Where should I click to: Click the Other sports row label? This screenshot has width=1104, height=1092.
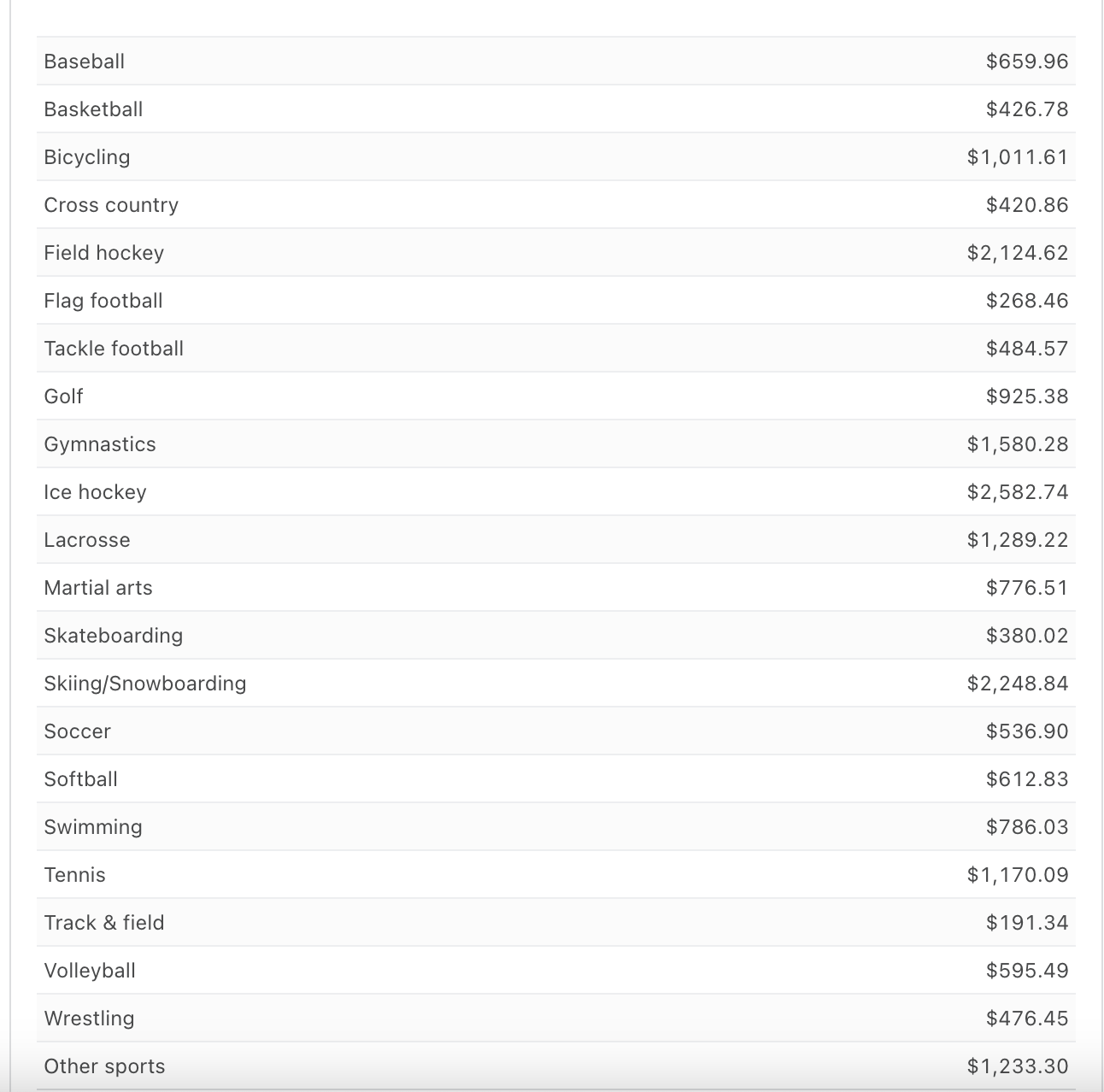pyautogui.click(x=104, y=1066)
